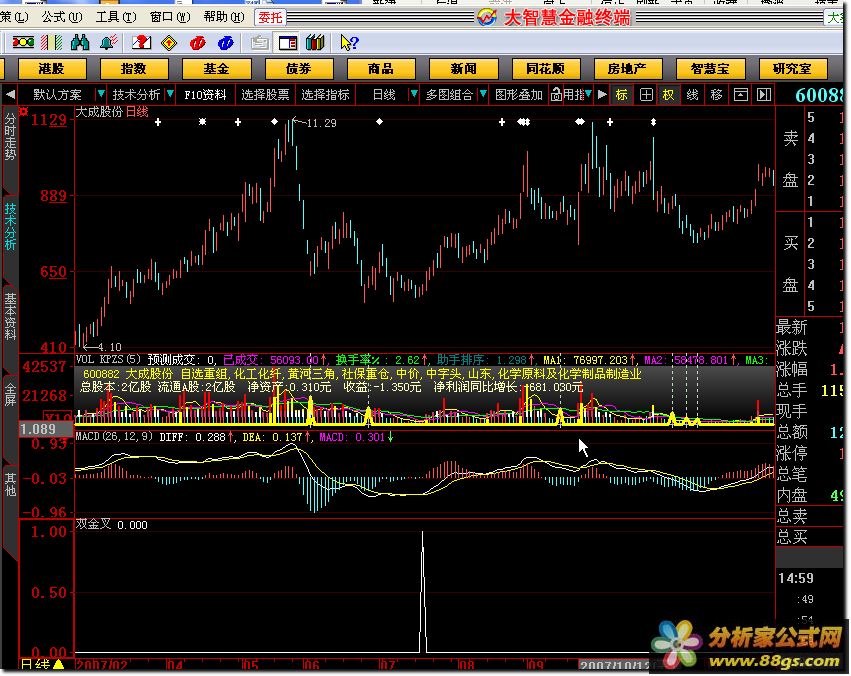Click the VOL KPZS(5) indicator label
This screenshot has width=851, height=676.
click(108, 359)
